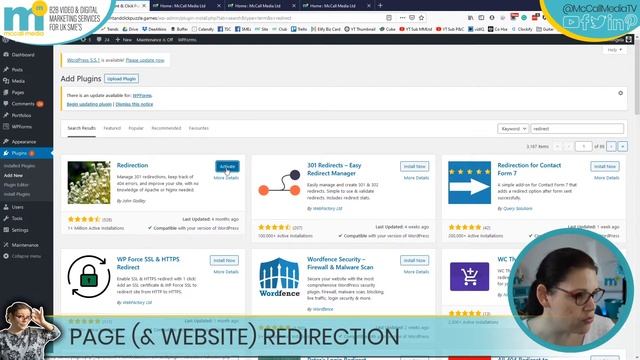Open More Details for Redirection plugin
Image resolution: width=640 pixels, height=360 pixels.
click(x=226, y=178)
